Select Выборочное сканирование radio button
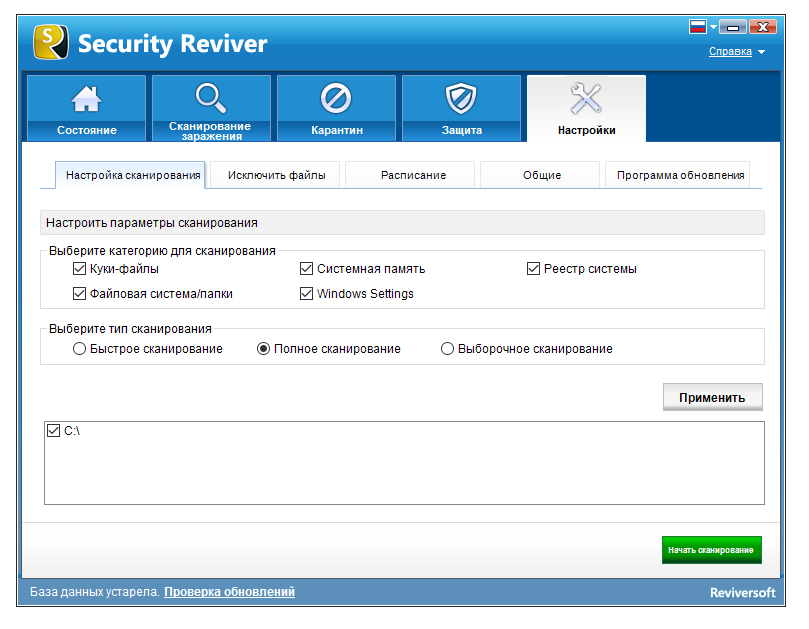 click(x=447, y=349)
